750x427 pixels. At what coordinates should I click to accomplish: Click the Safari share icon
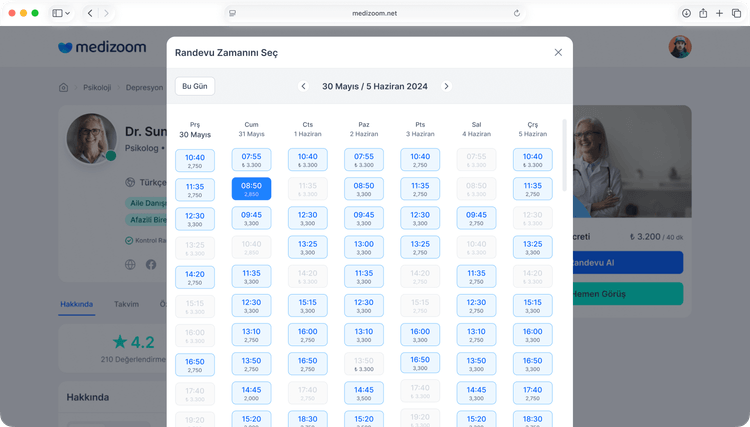click(703, 13)
